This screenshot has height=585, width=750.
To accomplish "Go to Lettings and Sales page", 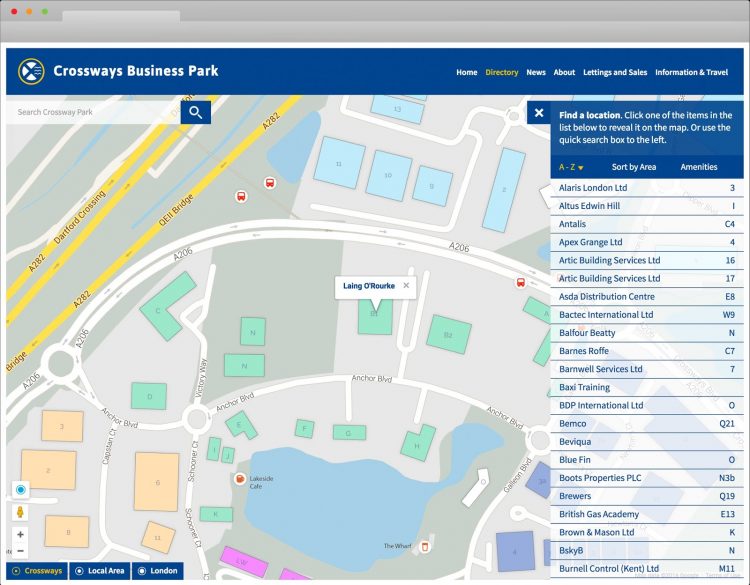I will click(615, 72).
